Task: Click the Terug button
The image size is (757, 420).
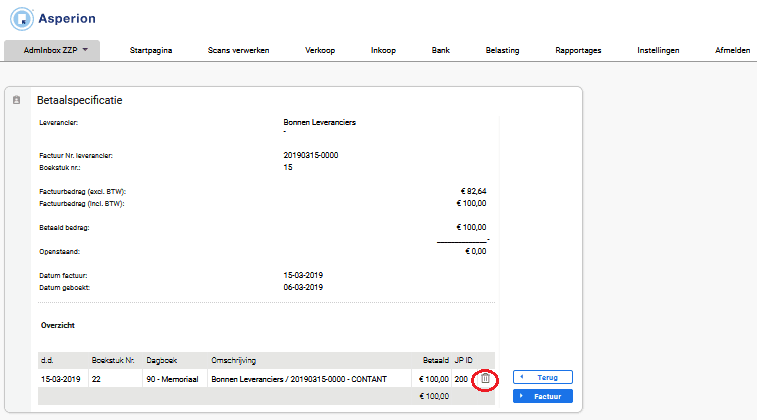Action: pos(543,377)
